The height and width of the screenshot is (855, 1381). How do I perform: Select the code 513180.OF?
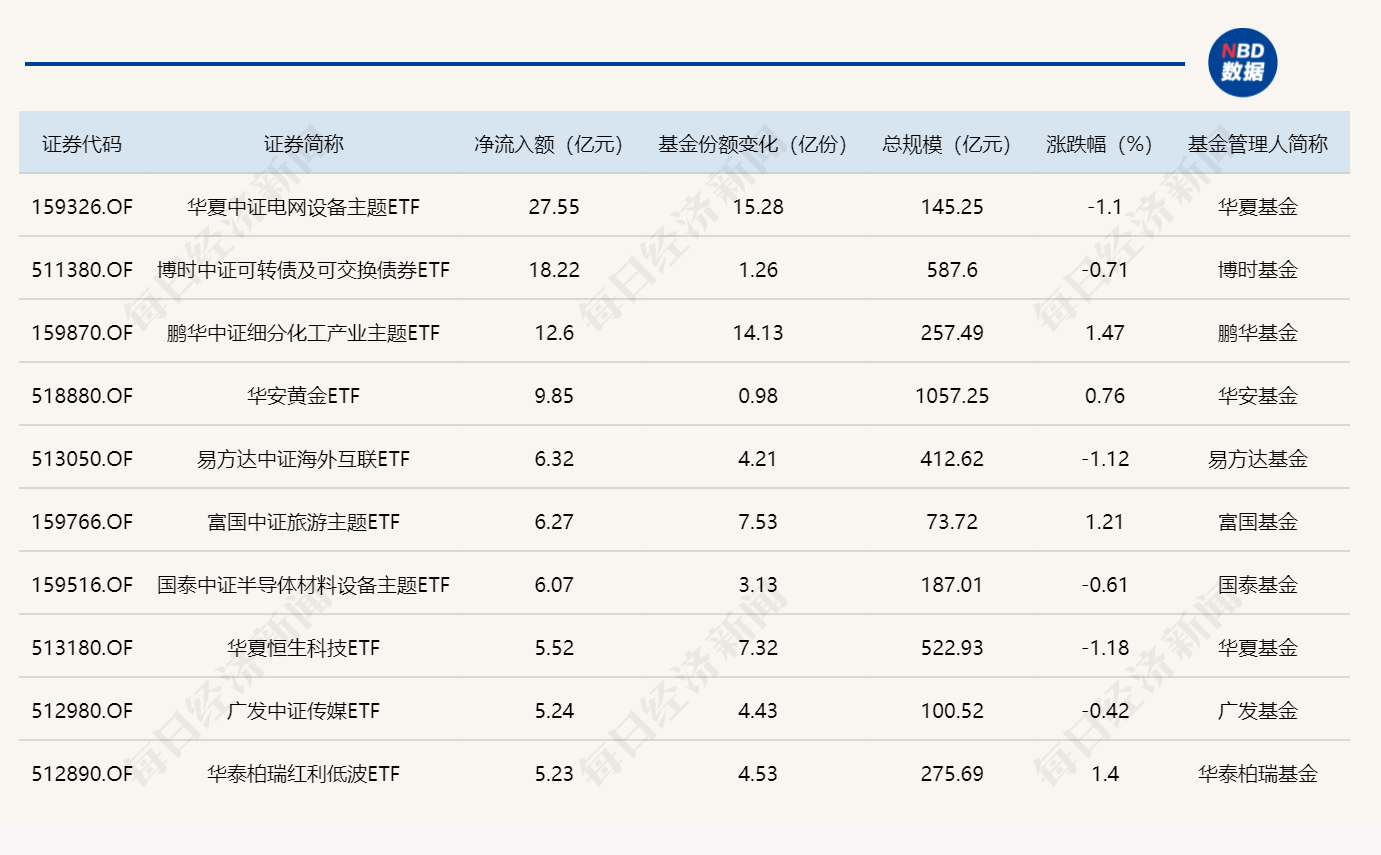(x=83, y=648)
